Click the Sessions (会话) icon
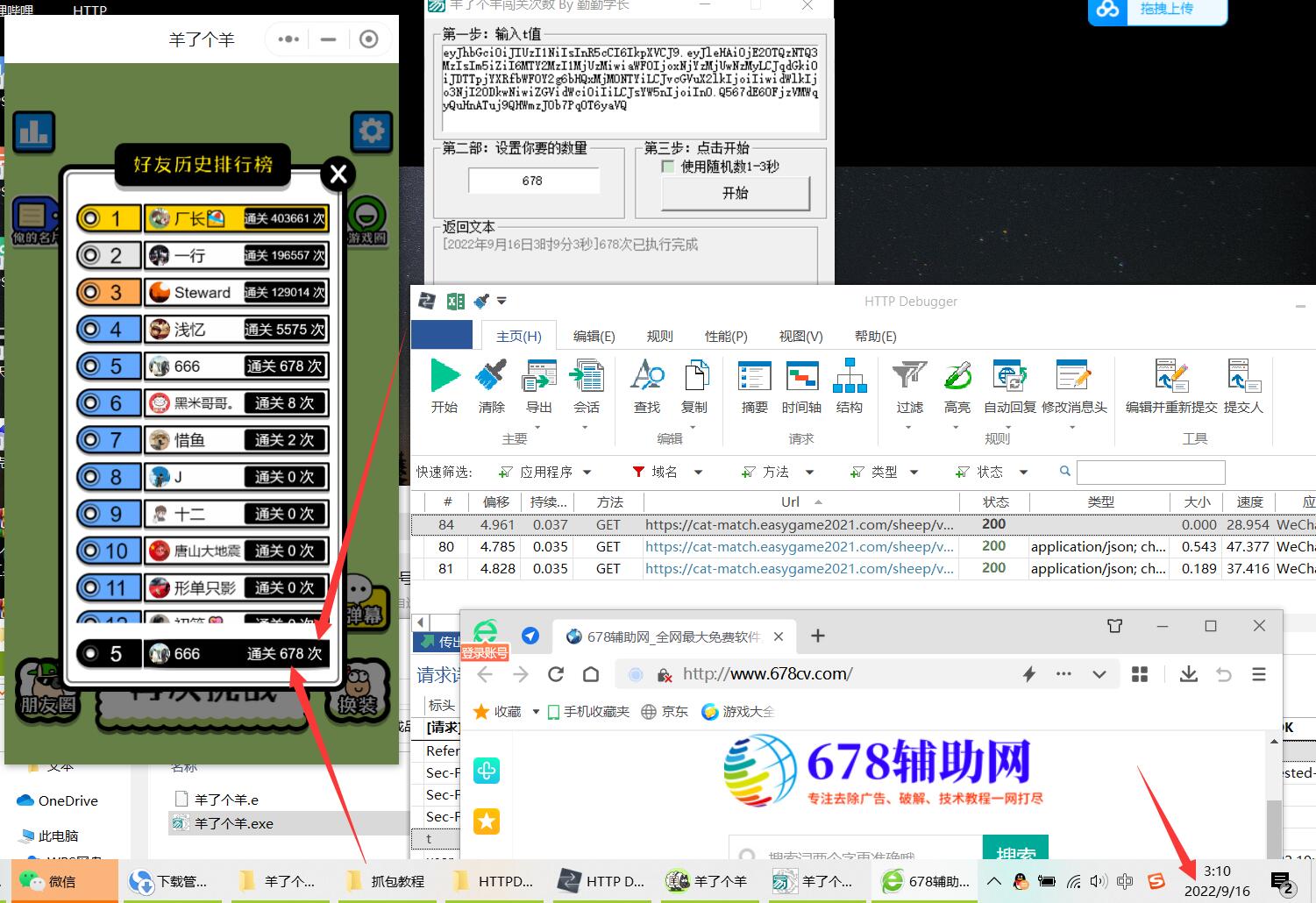Viewport: 1316px width, 903px height. tap(587, 375)
